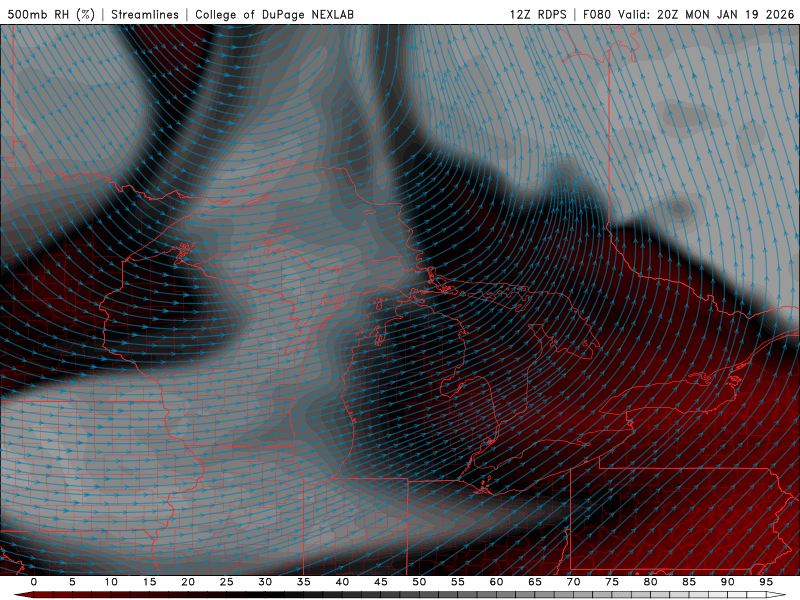Click the colorbar label "75"

click(612, 582)
